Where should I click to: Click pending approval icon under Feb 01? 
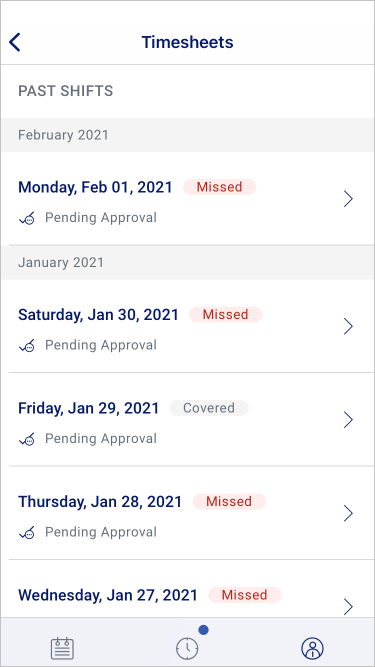pos(27,219)
